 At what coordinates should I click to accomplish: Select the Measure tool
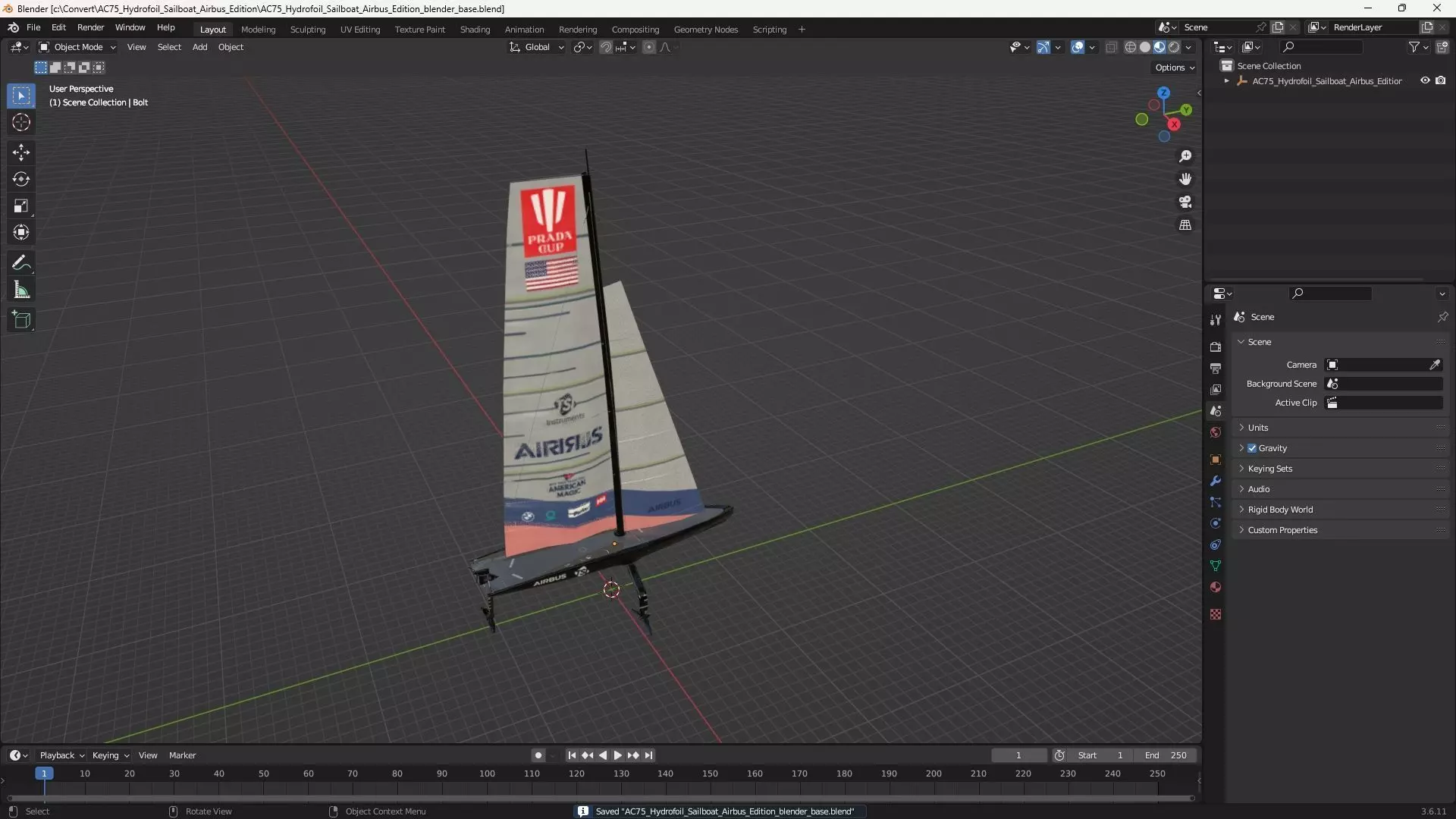click(21, 290)
